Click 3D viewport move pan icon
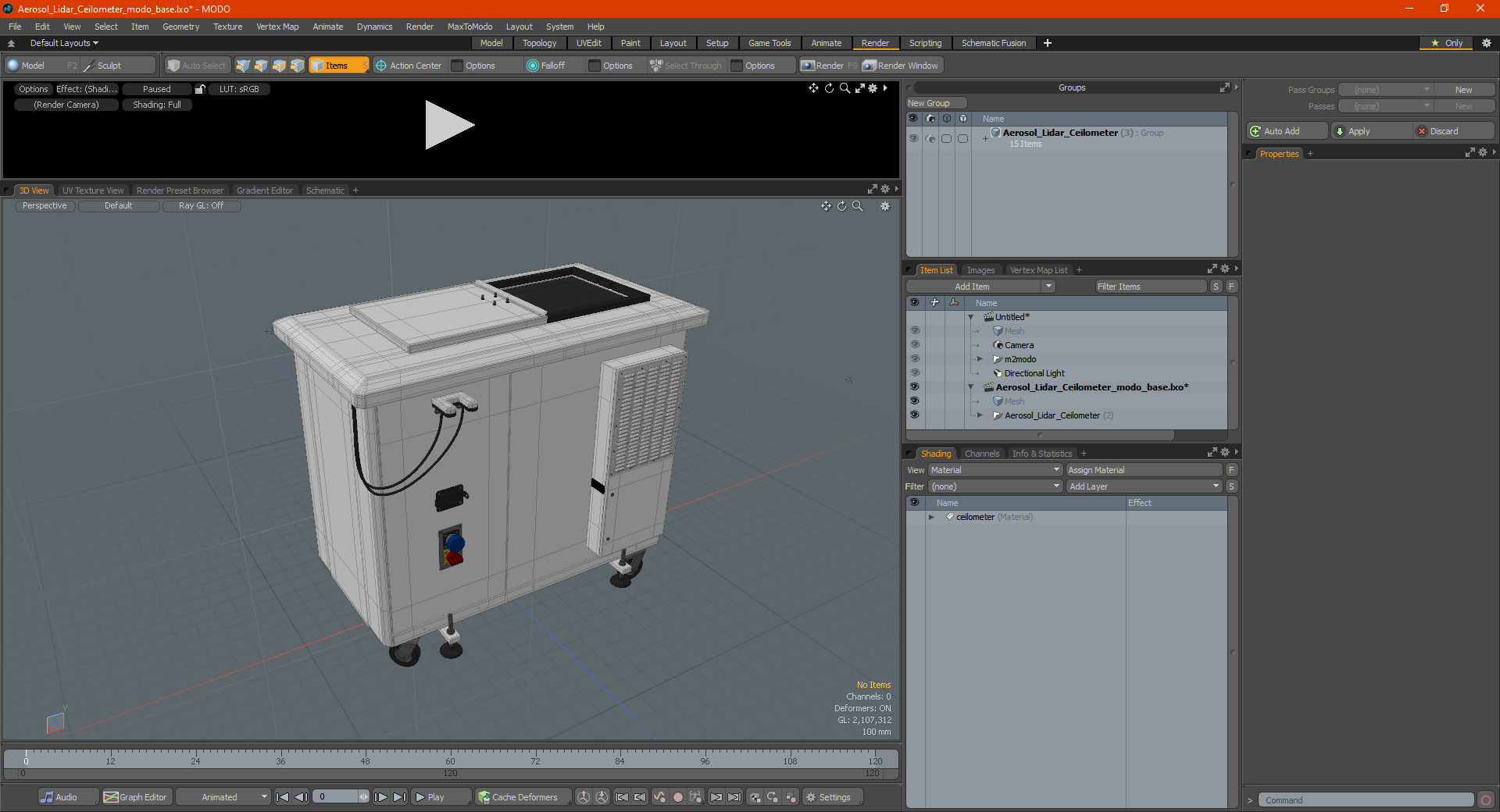 (826, 206)
